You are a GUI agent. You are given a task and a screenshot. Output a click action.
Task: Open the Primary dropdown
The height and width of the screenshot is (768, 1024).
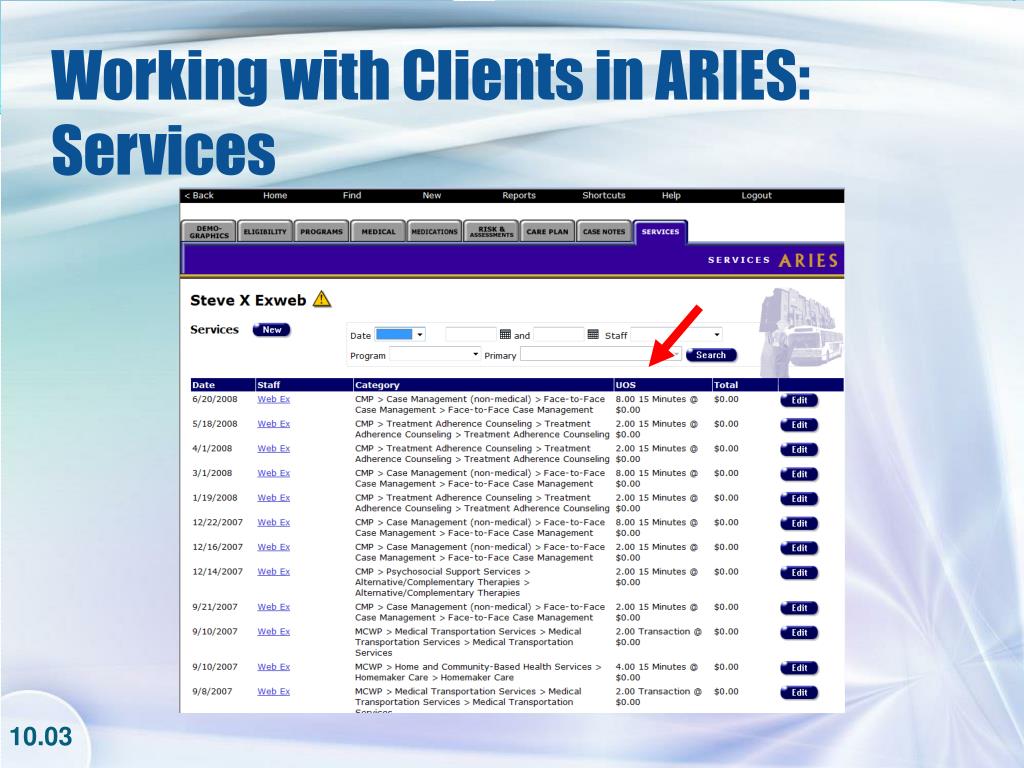tap(601, 355)
